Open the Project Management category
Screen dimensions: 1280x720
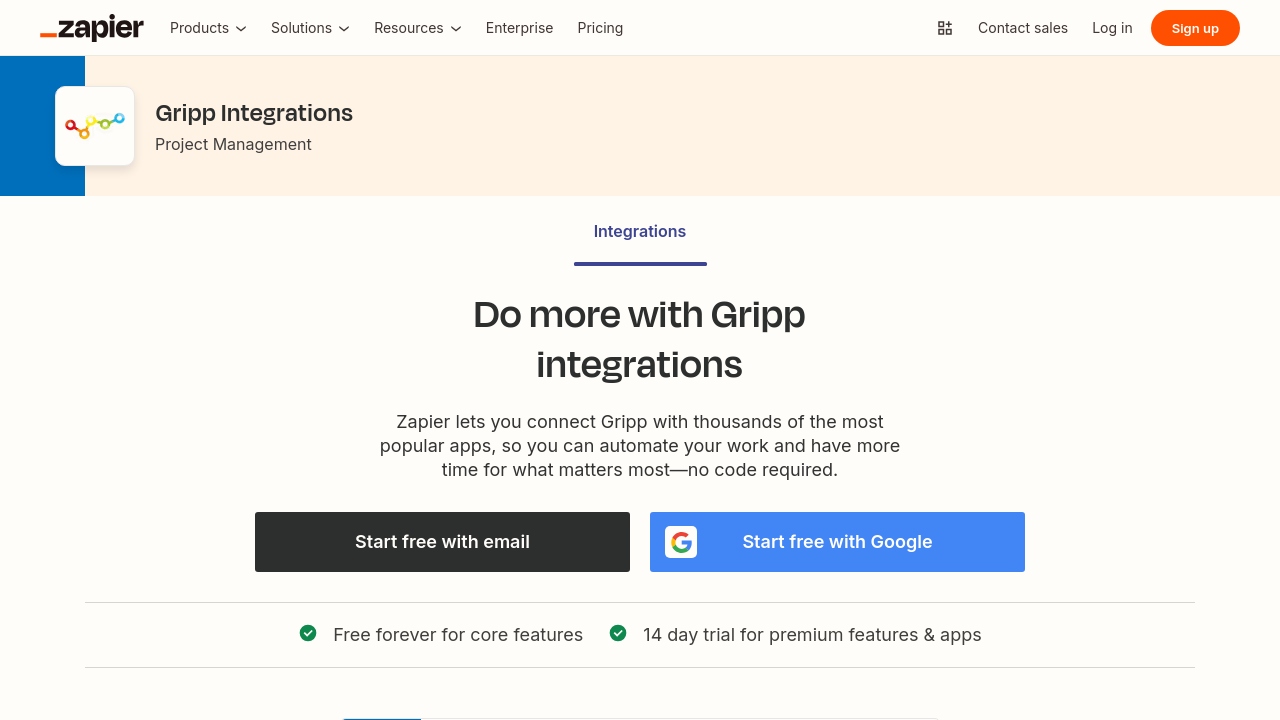(233, 145)
